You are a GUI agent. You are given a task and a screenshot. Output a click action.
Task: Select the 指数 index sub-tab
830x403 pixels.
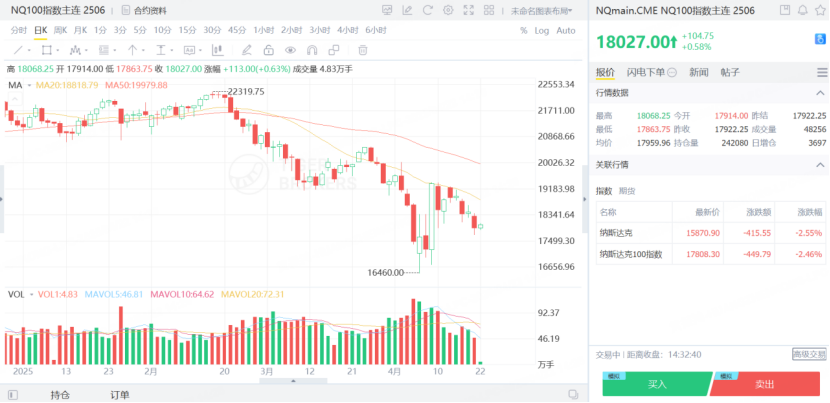pyautogui.click(x=604, y=191)
